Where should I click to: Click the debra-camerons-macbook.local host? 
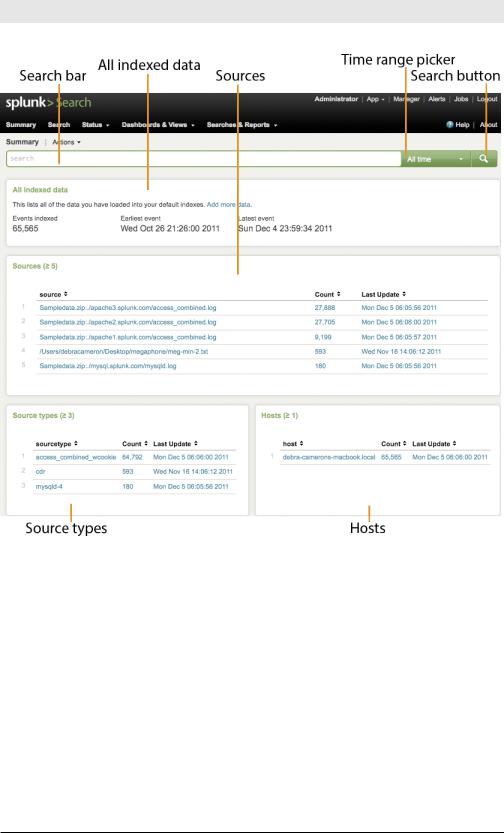tap(329, 457)
